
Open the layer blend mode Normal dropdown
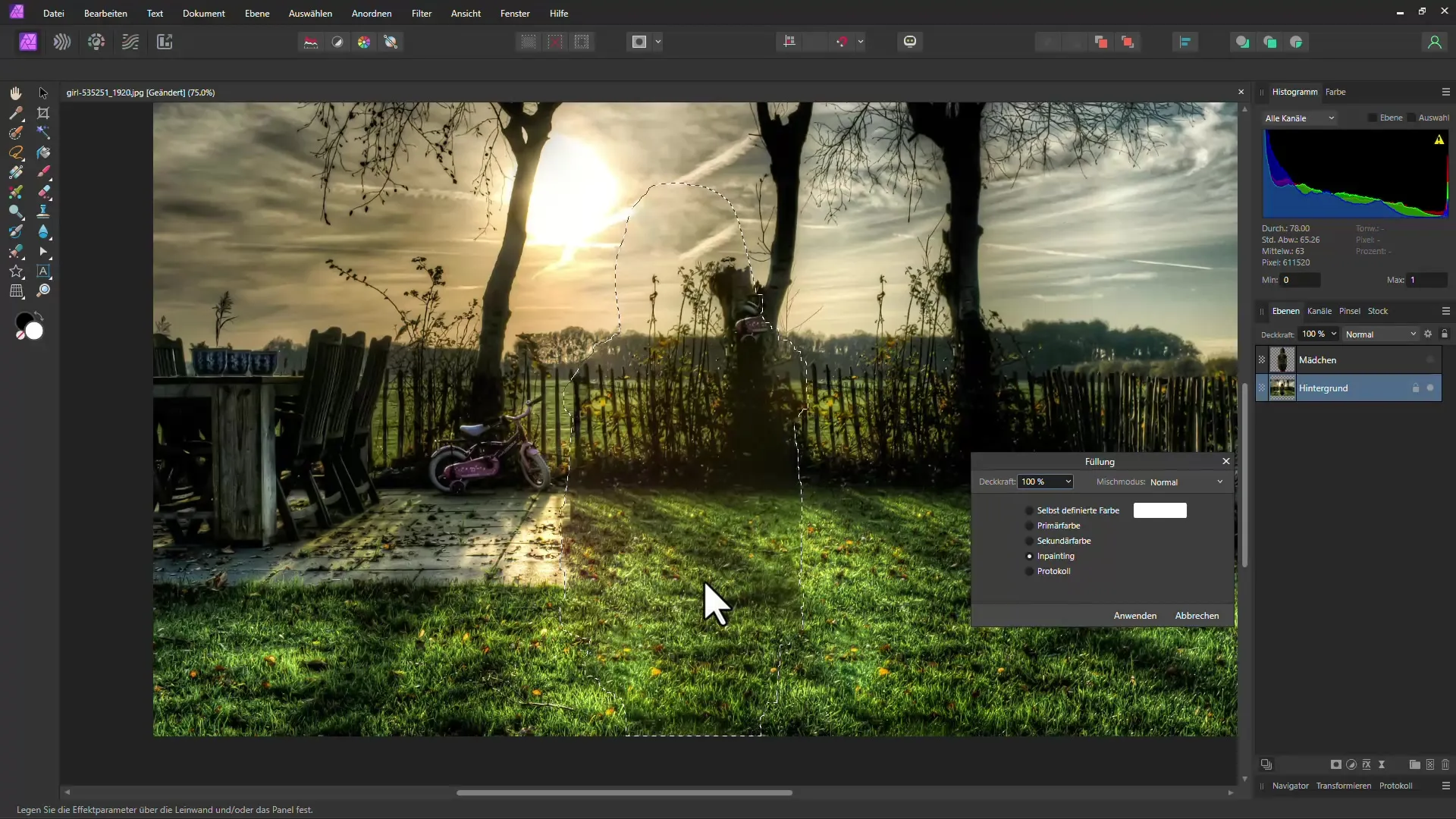point(1381,334)
